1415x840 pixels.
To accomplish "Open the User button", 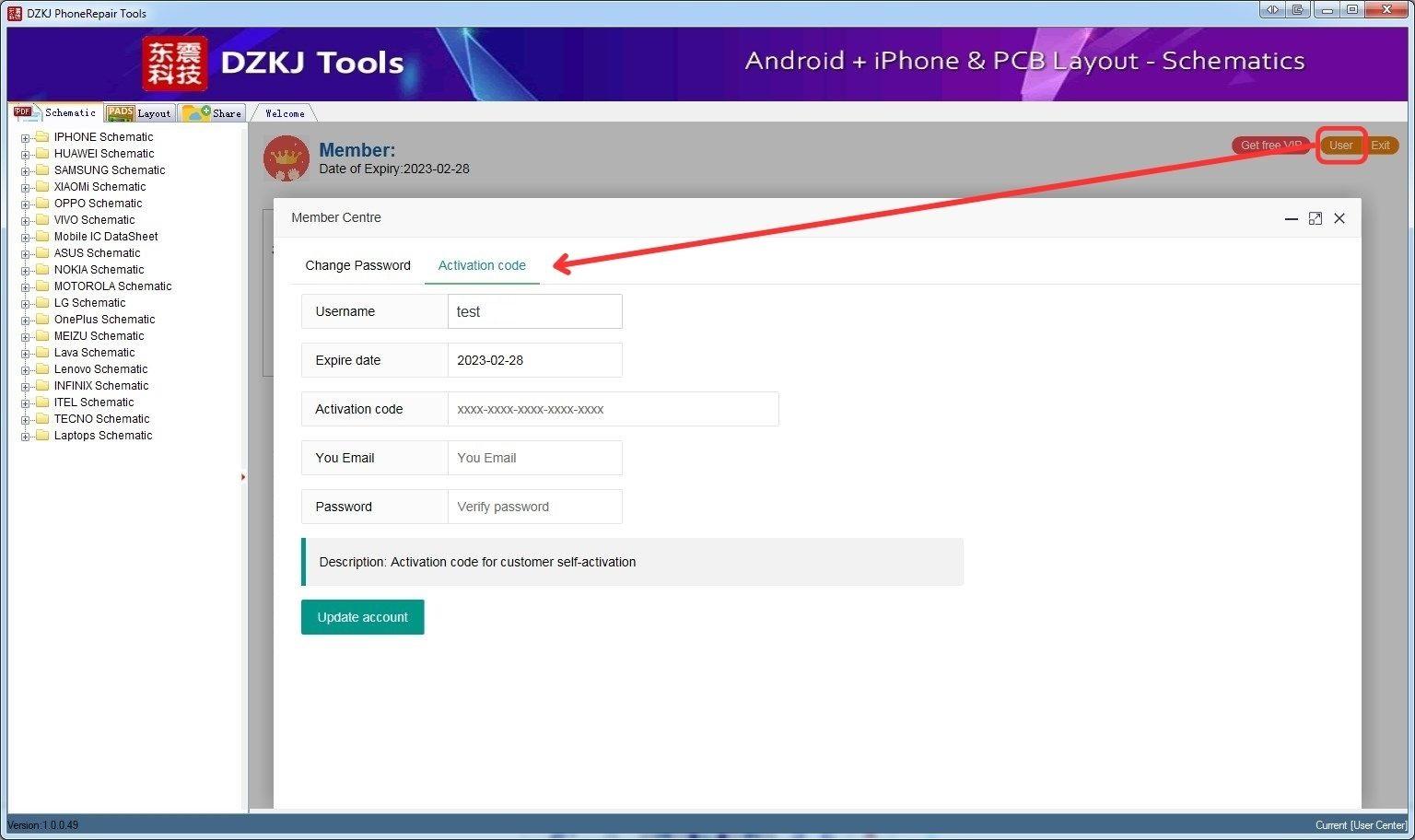I will 1340,146.
